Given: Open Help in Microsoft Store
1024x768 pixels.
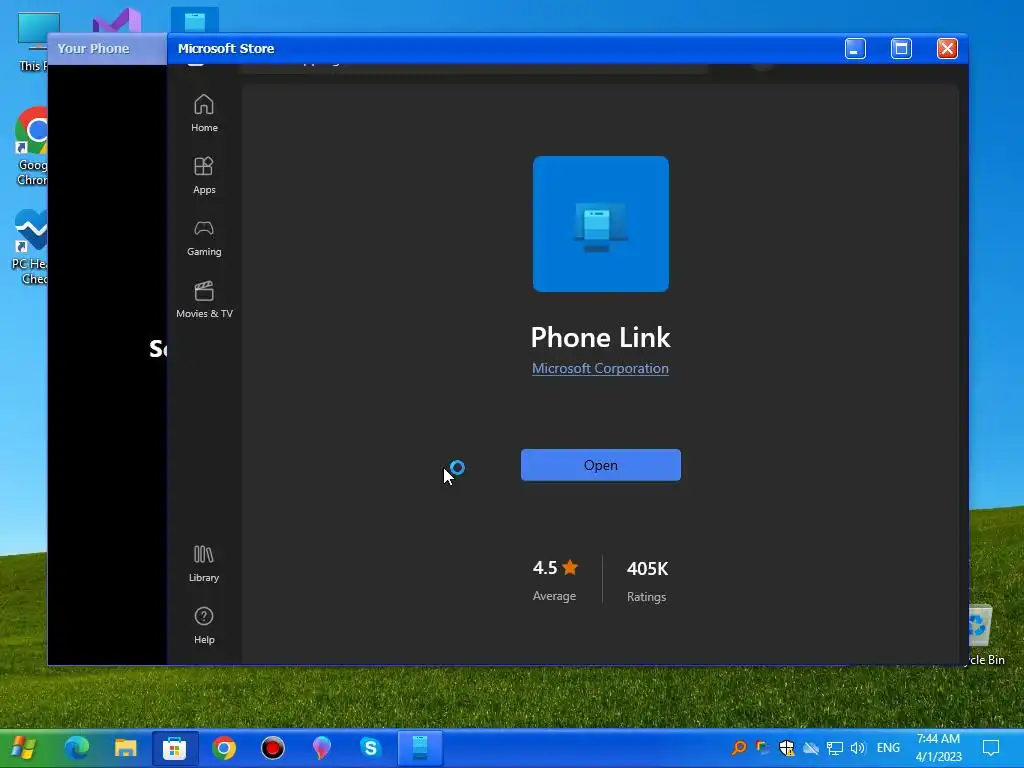Looking at the screenshot, I should 204,625.
